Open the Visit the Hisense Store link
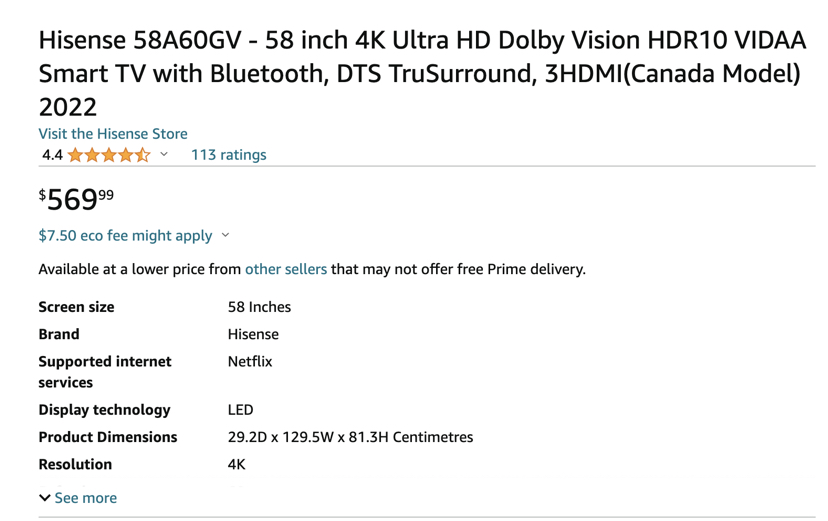828x521 pixels. pos(113,134)
